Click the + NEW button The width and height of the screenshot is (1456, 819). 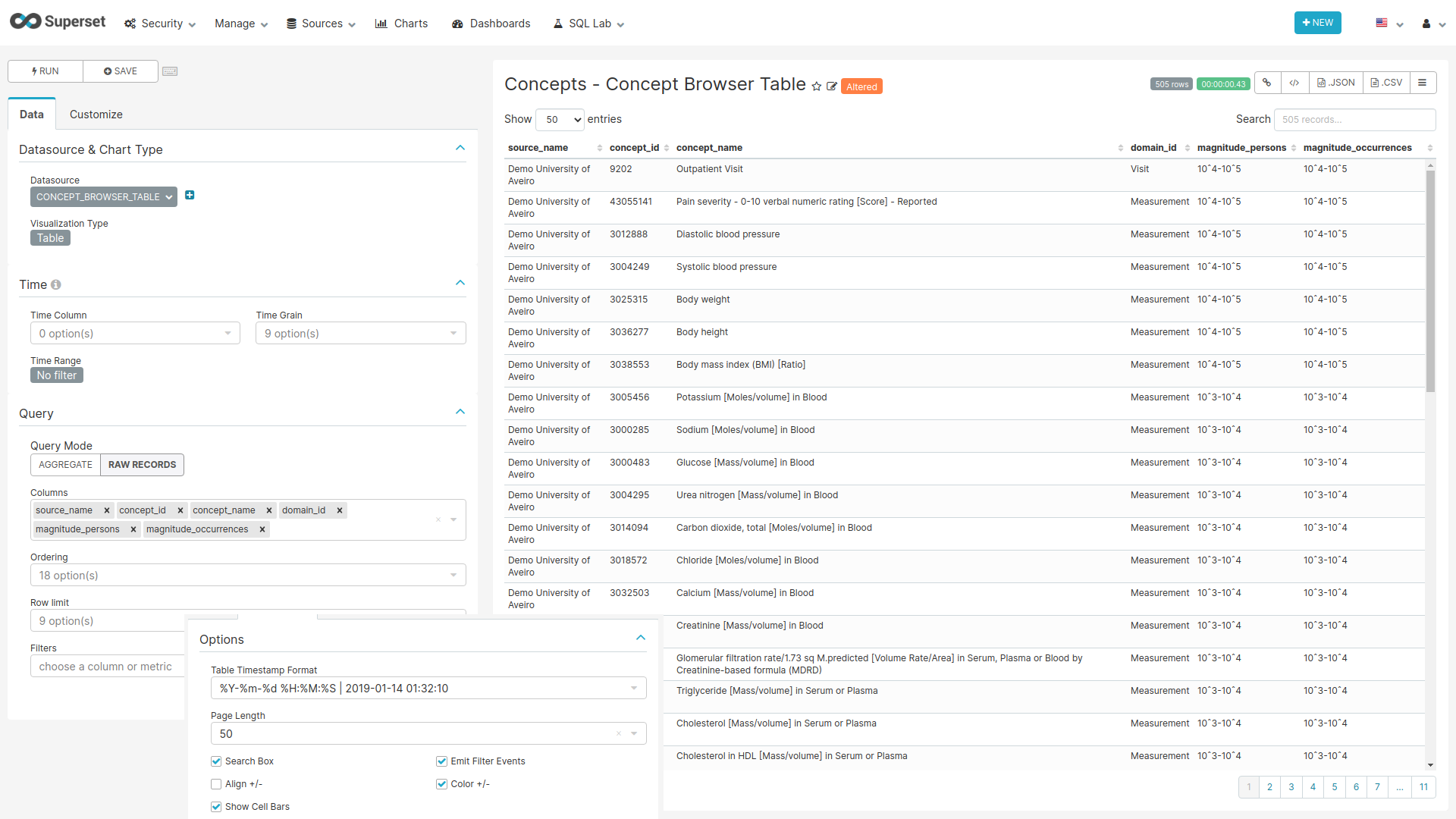pos(1318,23)
